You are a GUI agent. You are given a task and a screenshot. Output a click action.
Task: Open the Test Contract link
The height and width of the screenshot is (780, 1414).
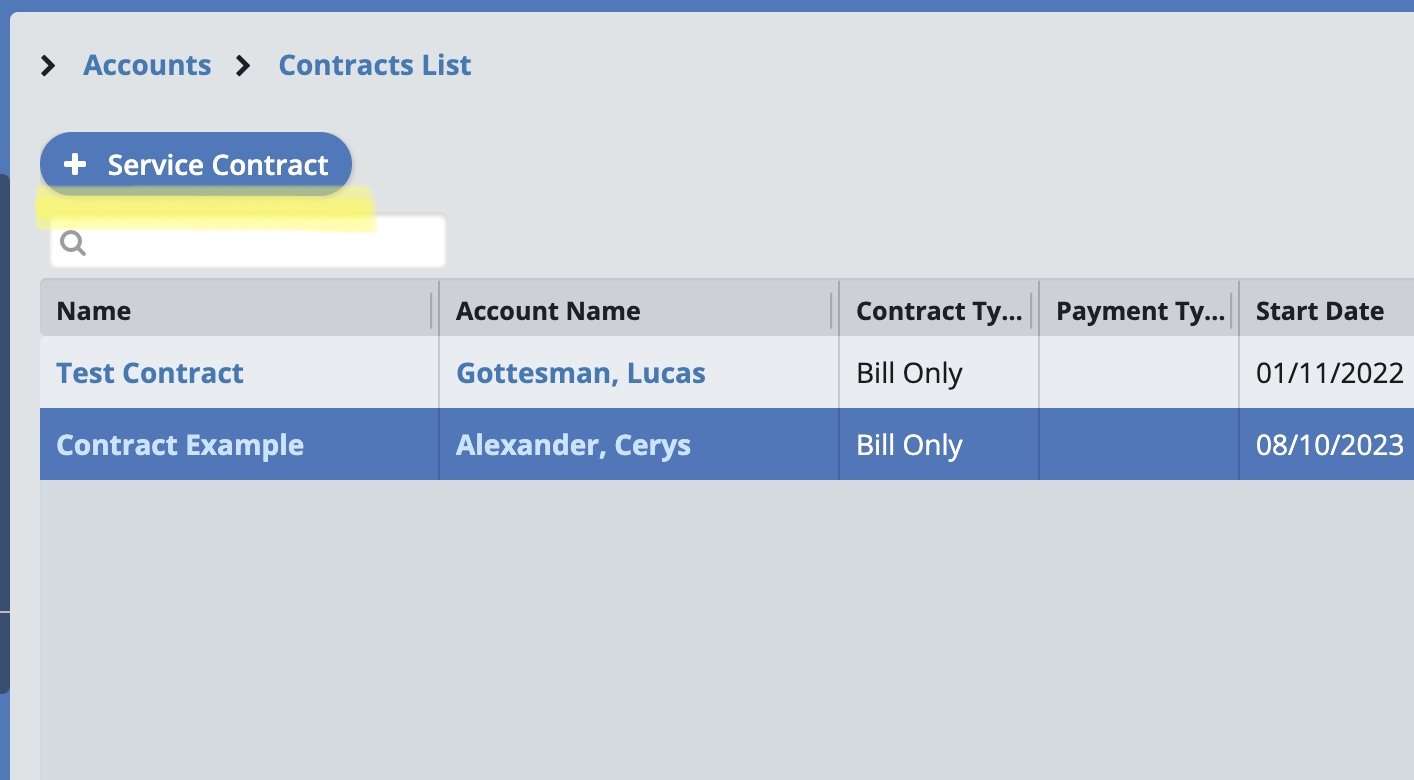(x=150, y=373)
